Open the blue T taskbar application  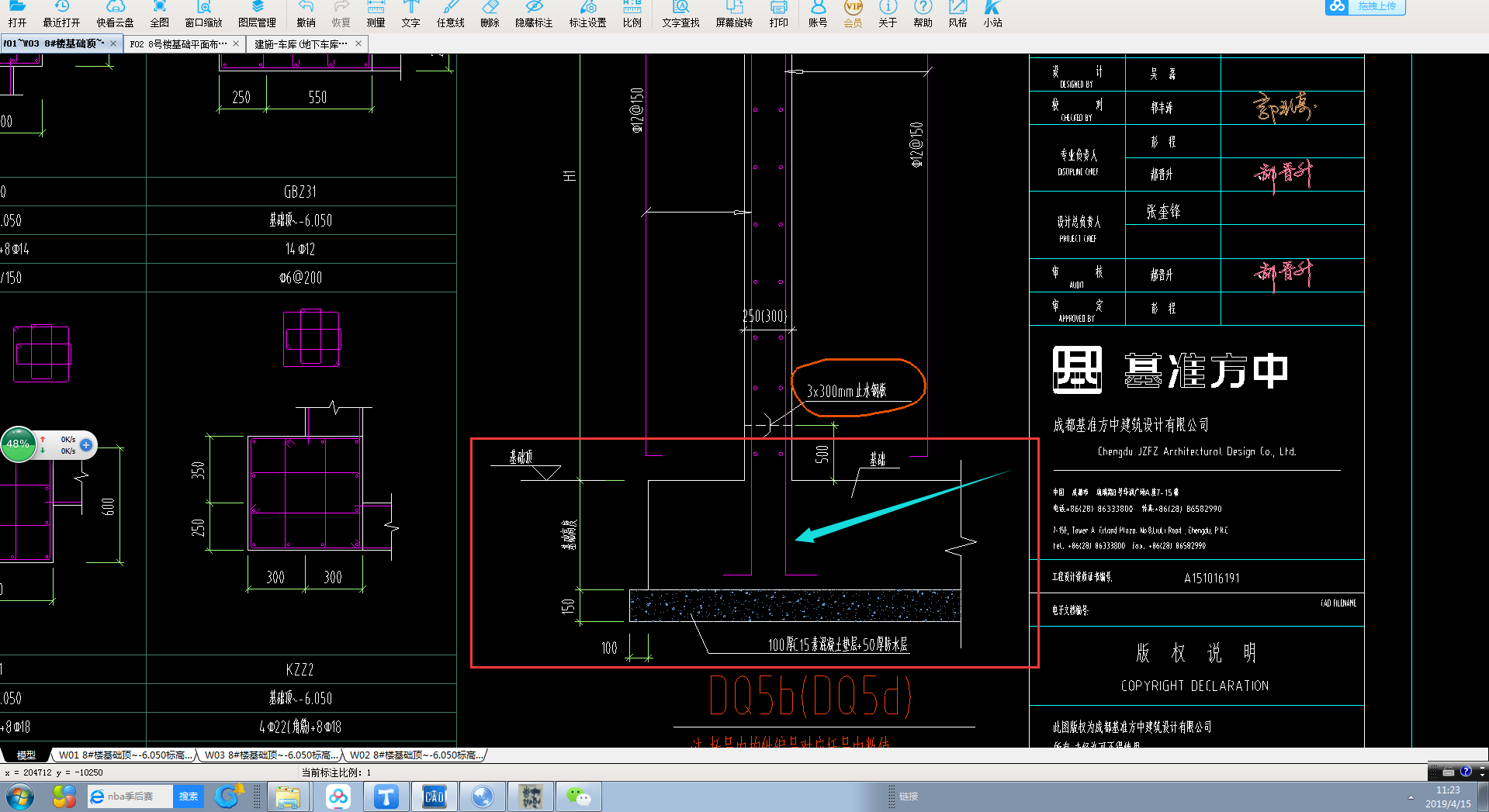[x=386, y=796]
